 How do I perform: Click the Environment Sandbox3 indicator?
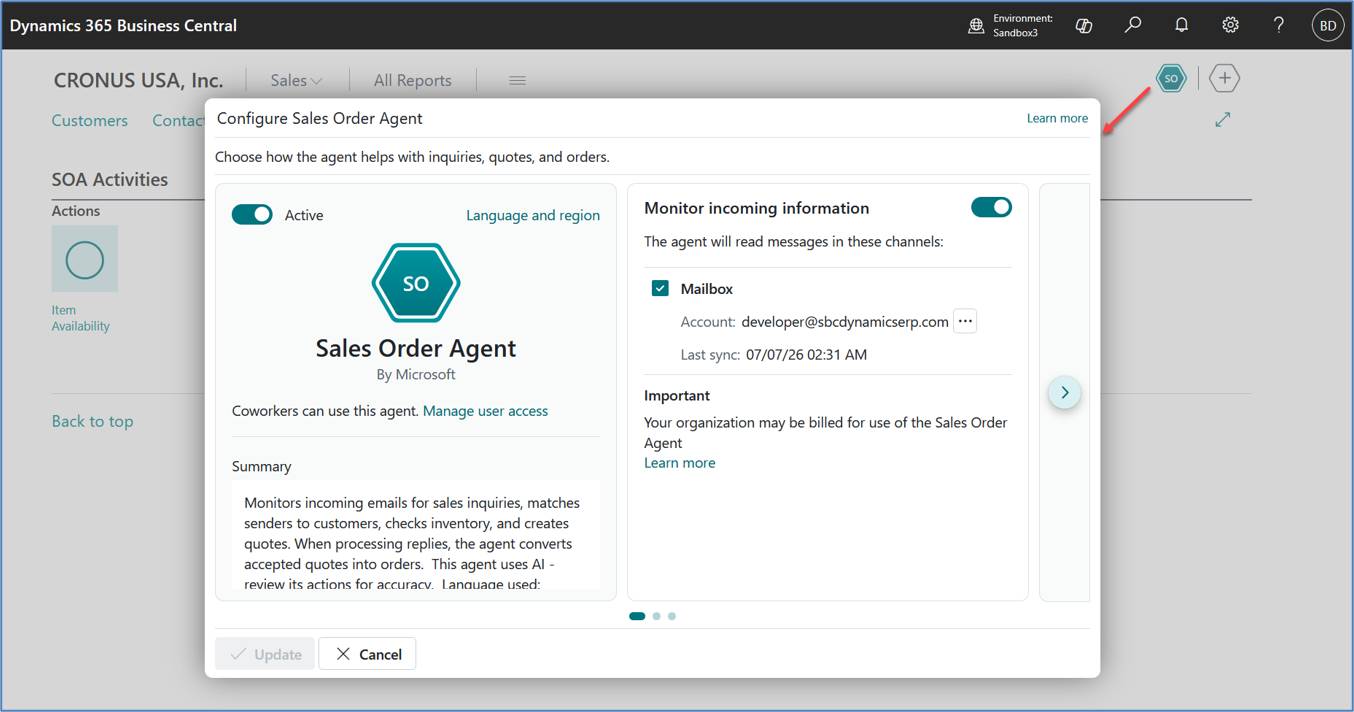point(1010,26)
